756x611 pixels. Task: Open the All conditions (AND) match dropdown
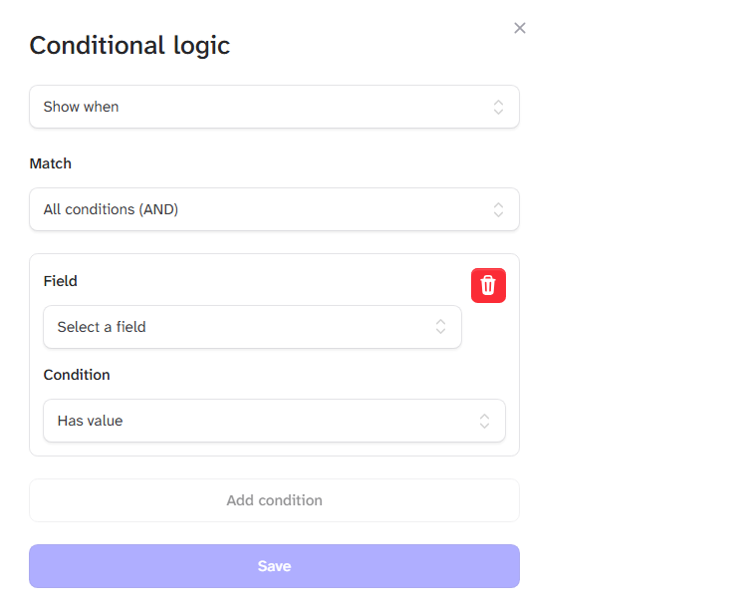tap(274, 209)
